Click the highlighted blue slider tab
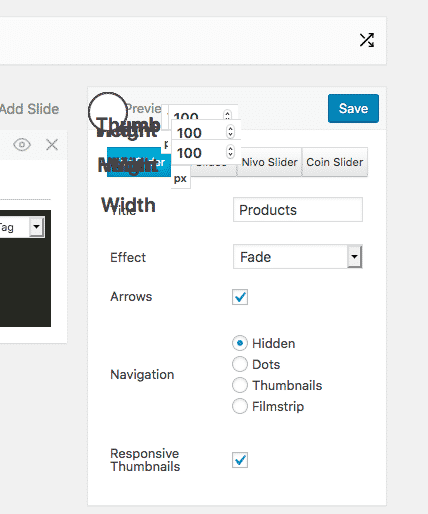 [x=139, y=162]
